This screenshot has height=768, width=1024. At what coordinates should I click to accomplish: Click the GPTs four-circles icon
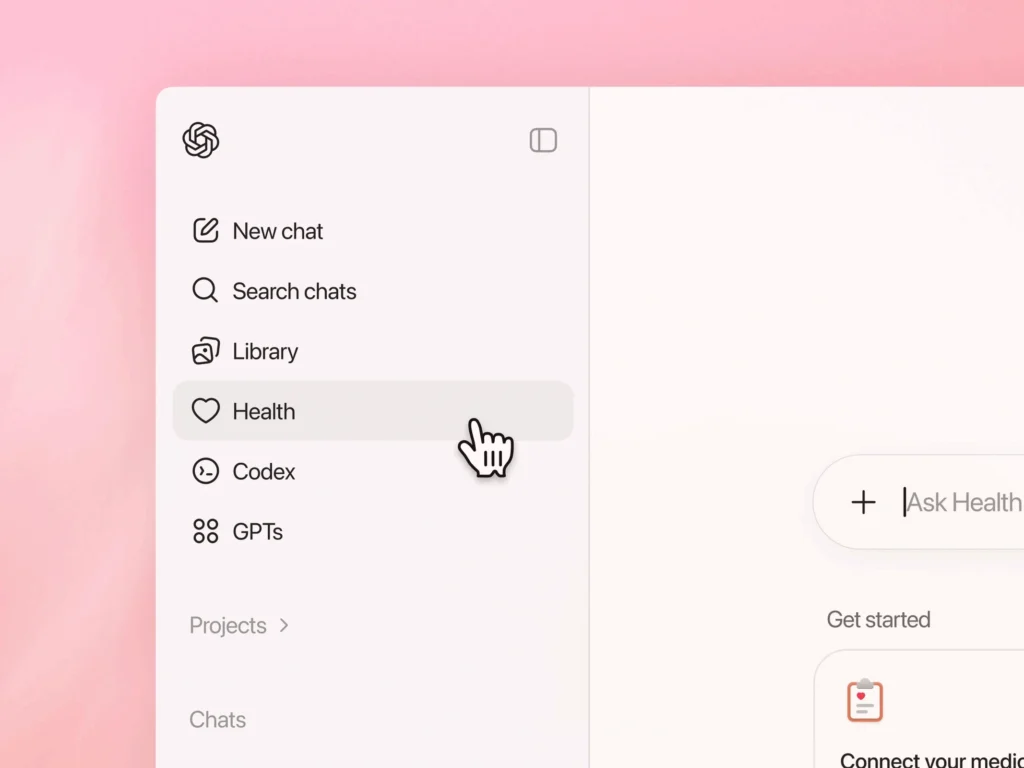205,531
